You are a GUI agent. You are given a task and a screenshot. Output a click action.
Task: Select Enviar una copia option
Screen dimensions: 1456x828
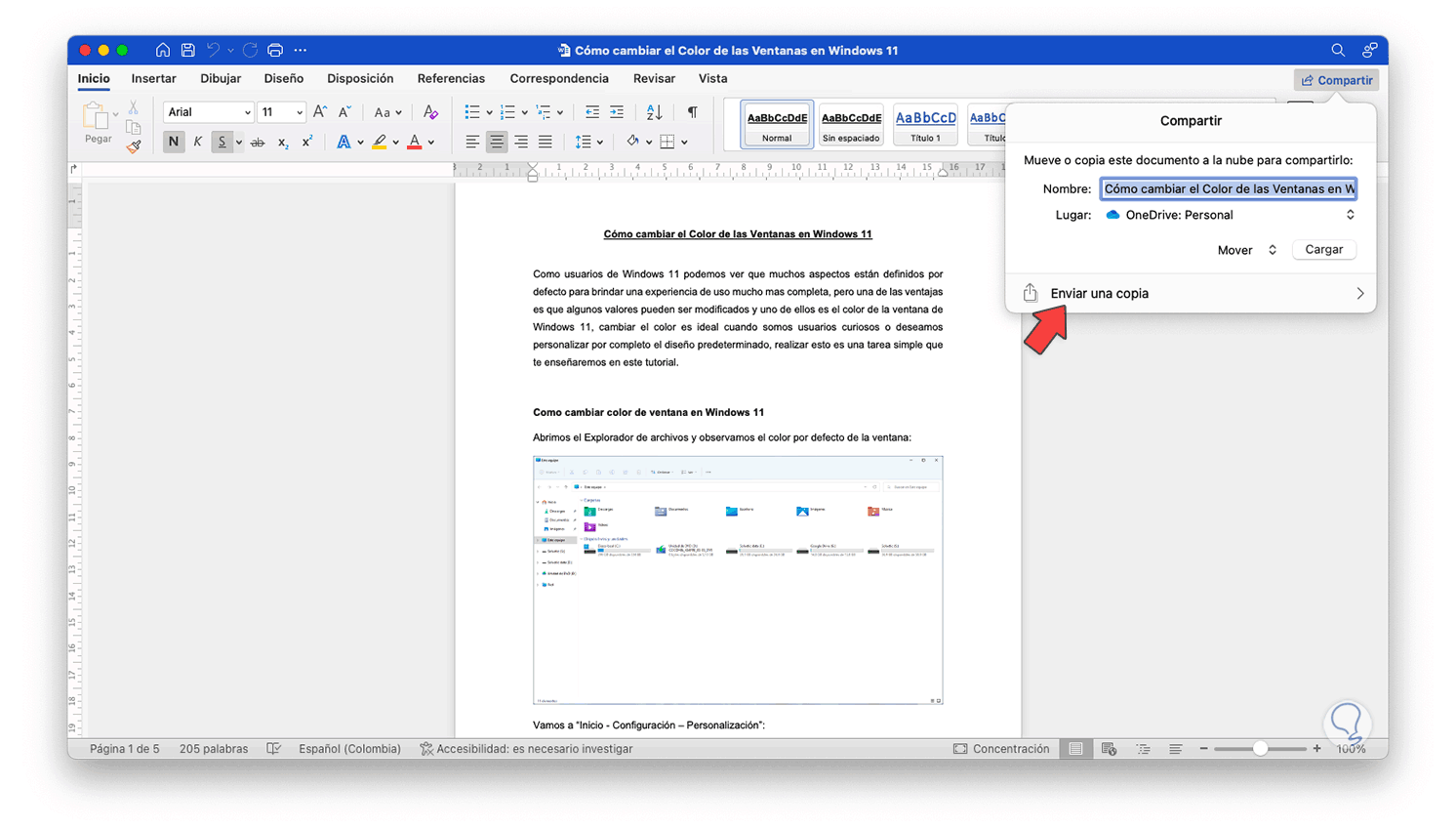pyautogui.click(x=1191, y=293)
